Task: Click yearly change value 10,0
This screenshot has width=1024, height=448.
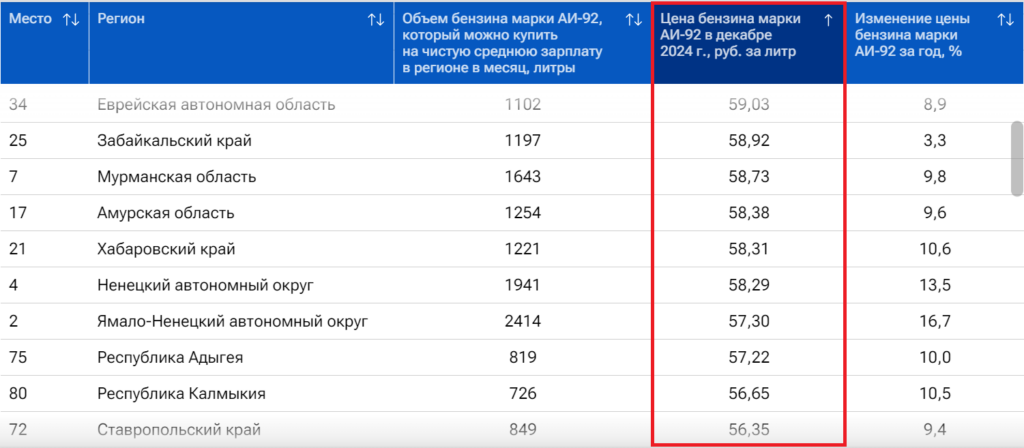Action: (935, 358)
